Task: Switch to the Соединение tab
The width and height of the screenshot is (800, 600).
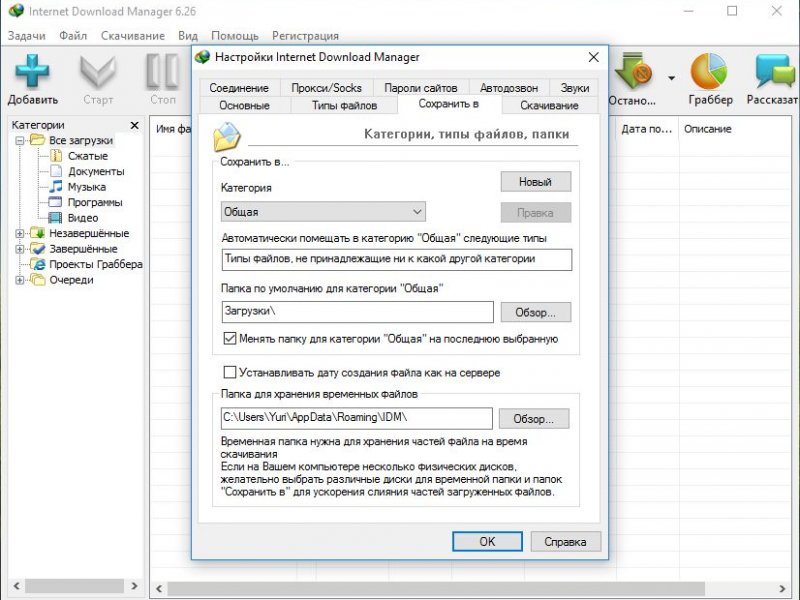Action: [239, 88]
